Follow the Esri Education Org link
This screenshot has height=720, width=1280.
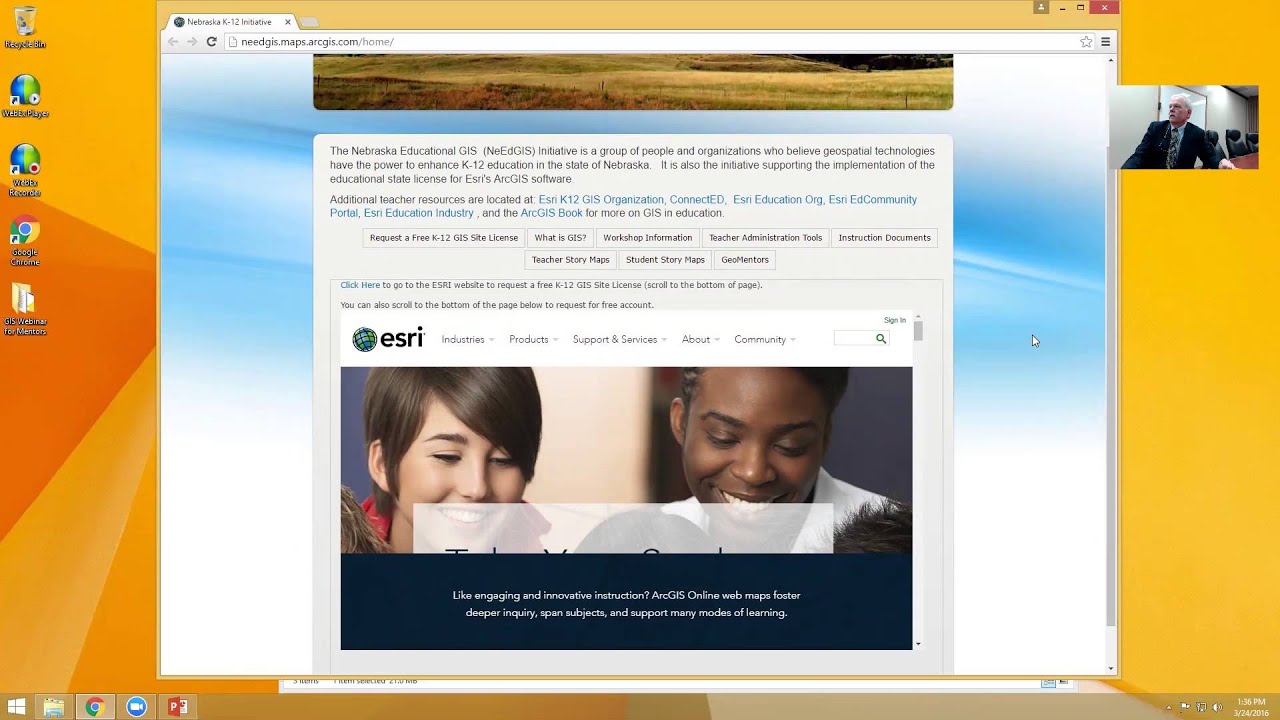click(777, 200)
